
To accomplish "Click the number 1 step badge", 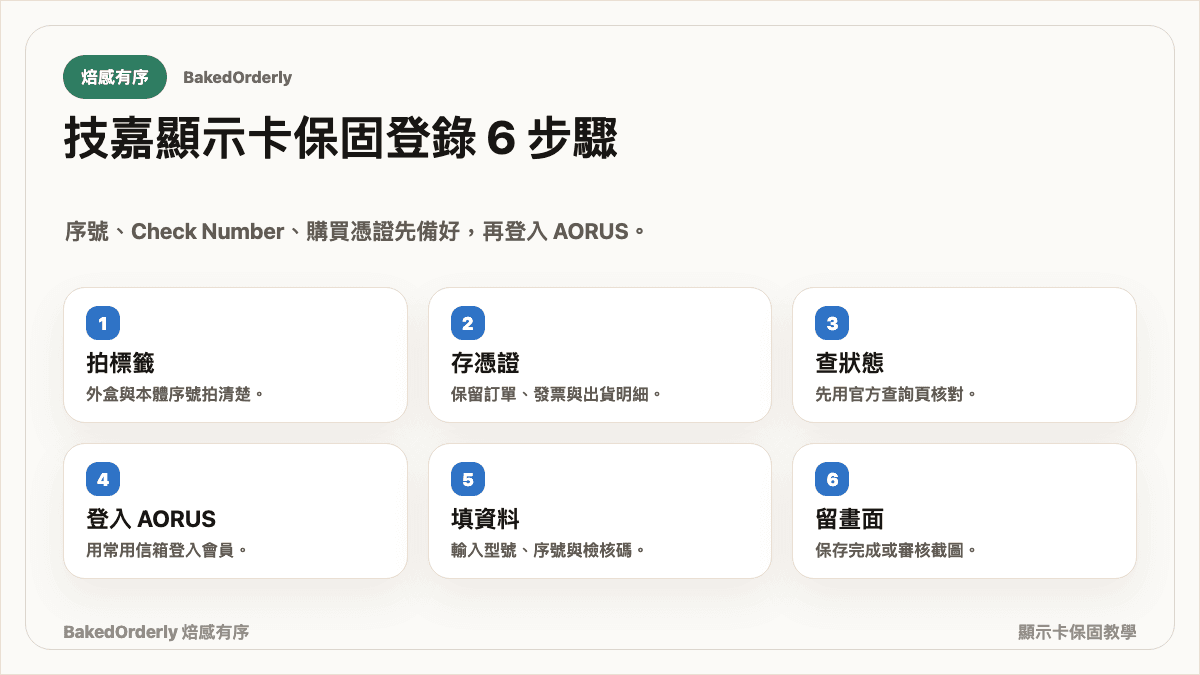I will tap(103, 323).
